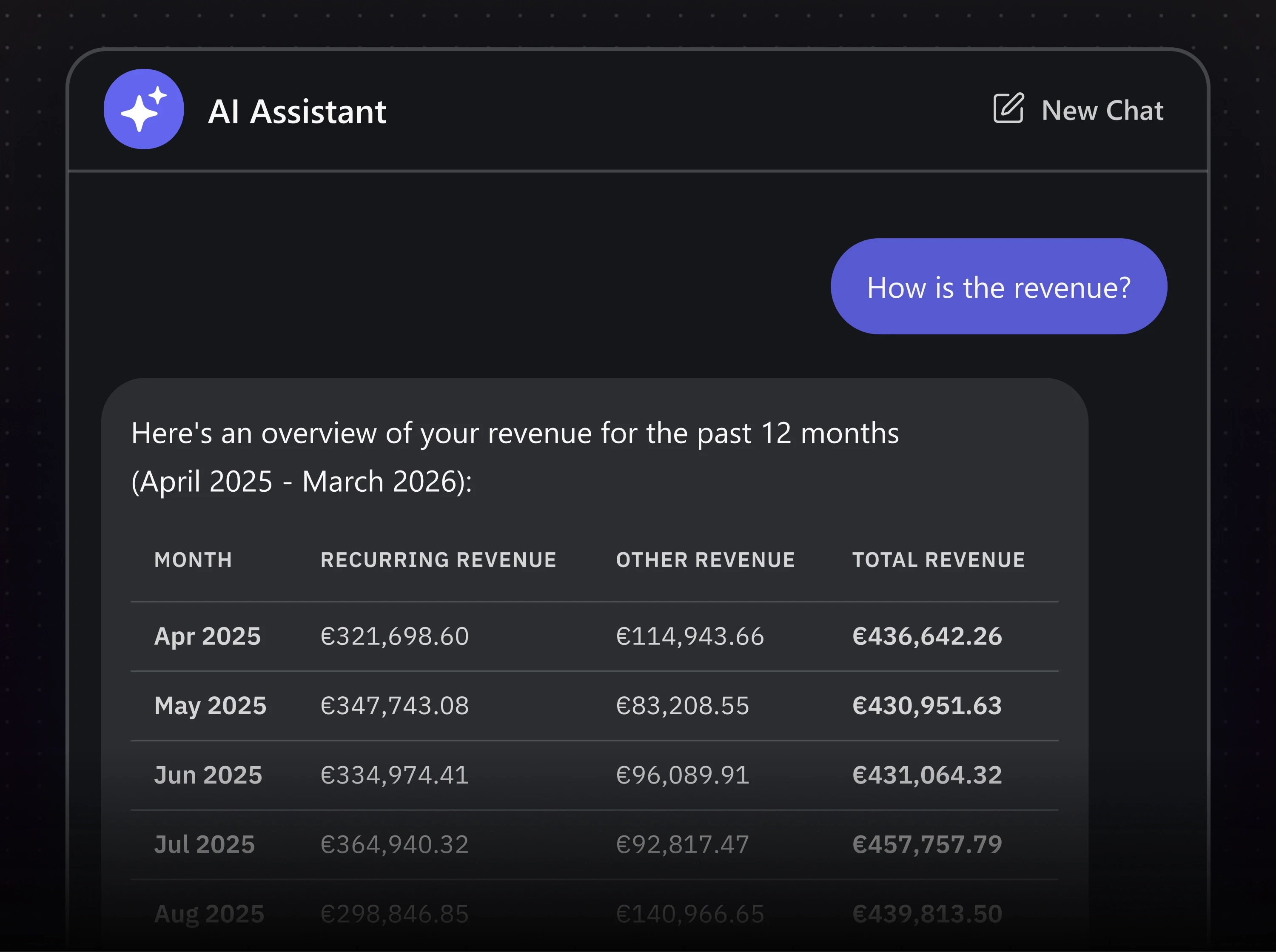The height and width of the screenshot is (952, 1276).
Task: Click other revenue value €92,817.47
Action: 683,844
